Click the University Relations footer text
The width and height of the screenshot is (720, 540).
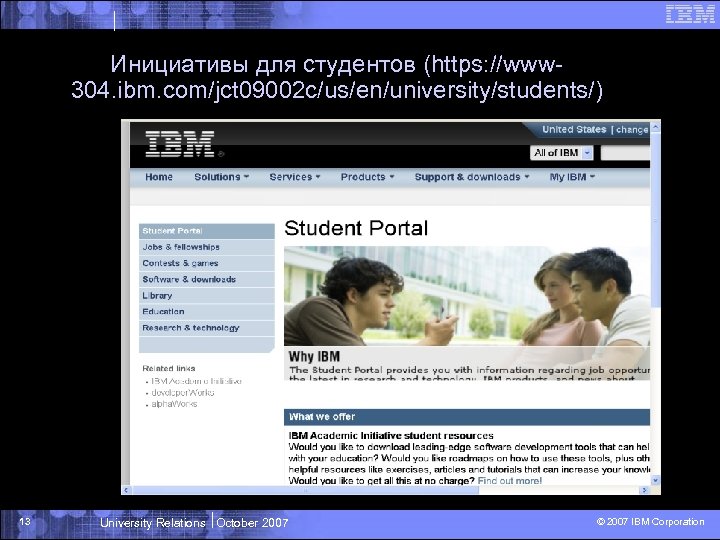152,523
